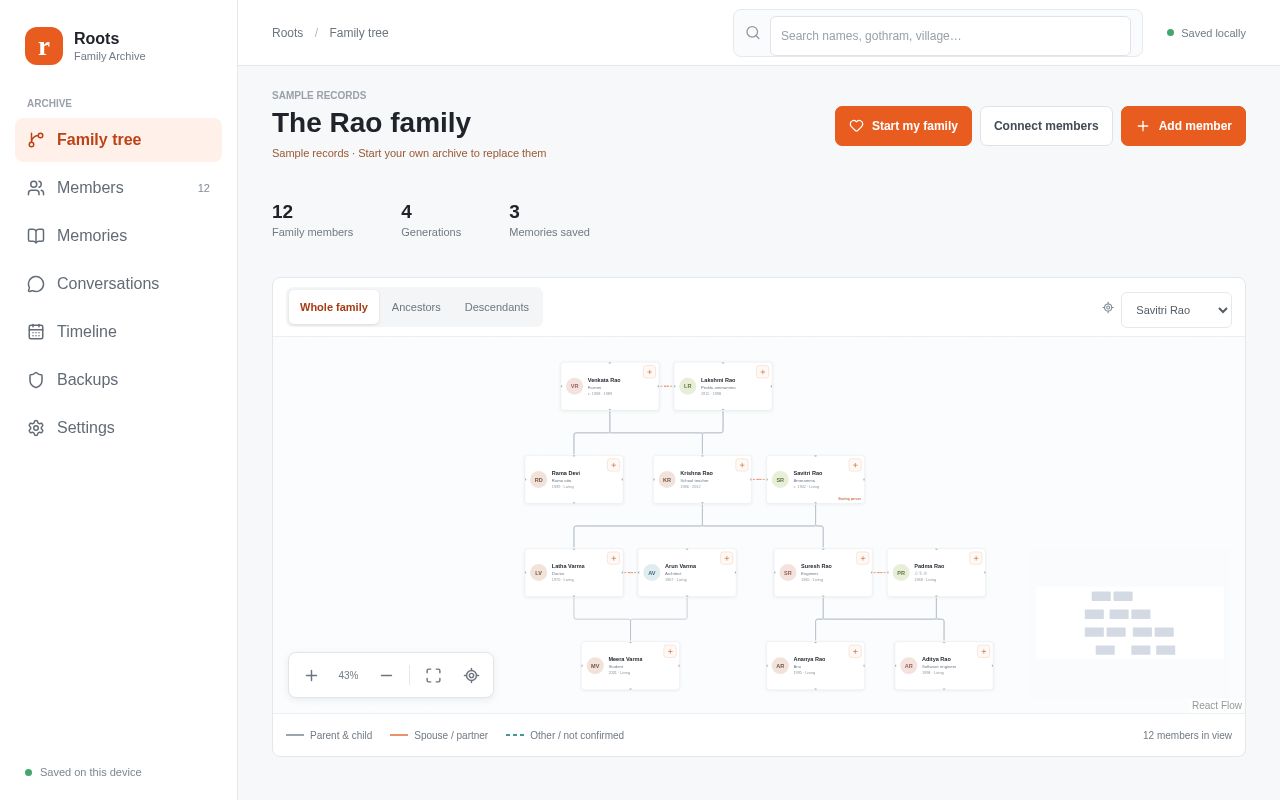Viewport: 1280px width, 800px height.
Task: Click the plus on Aditya Rao's card
Action: pyautogui.click(x=983, y=651)
